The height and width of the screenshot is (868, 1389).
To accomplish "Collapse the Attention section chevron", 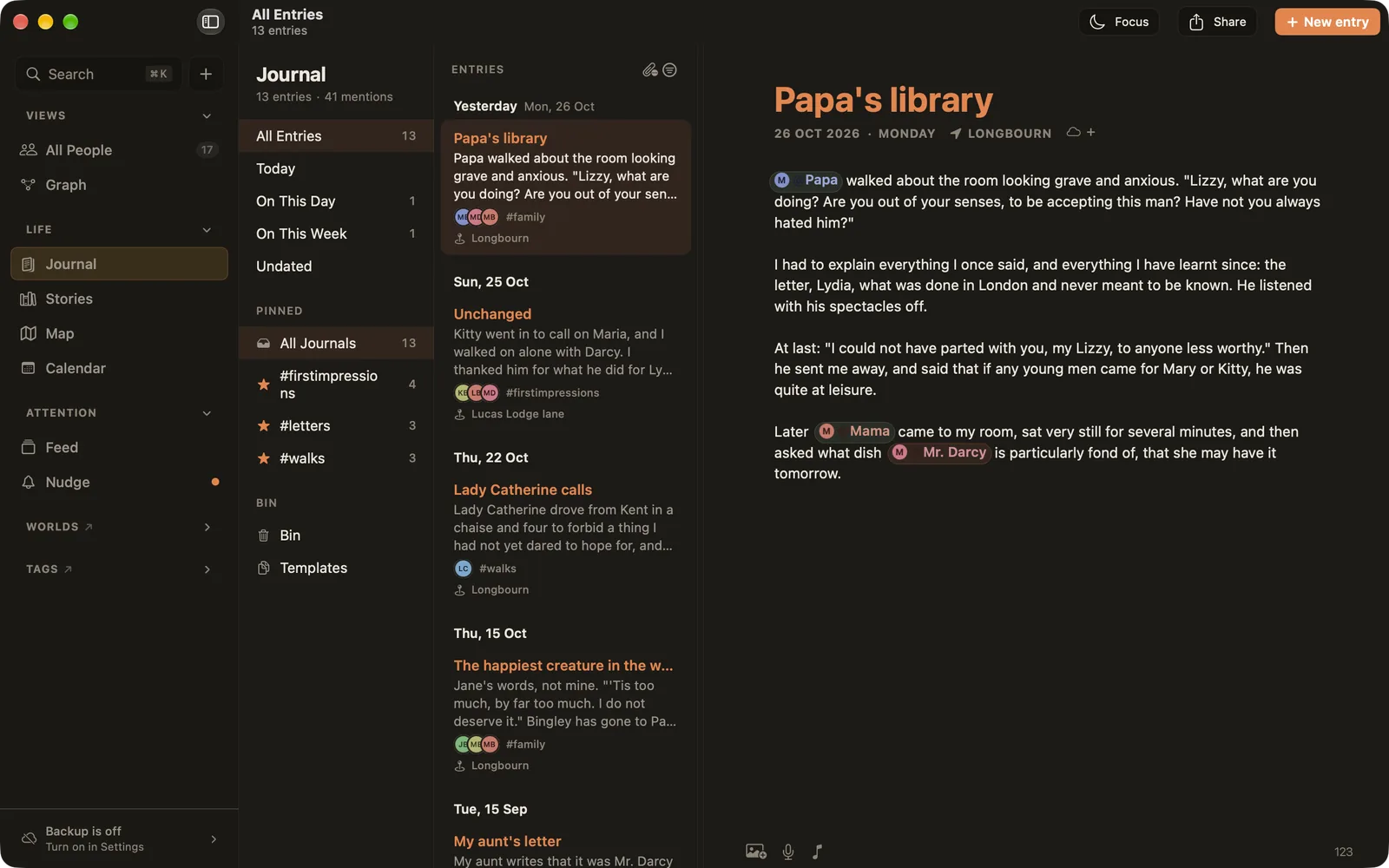I will [x=207, y=413].
